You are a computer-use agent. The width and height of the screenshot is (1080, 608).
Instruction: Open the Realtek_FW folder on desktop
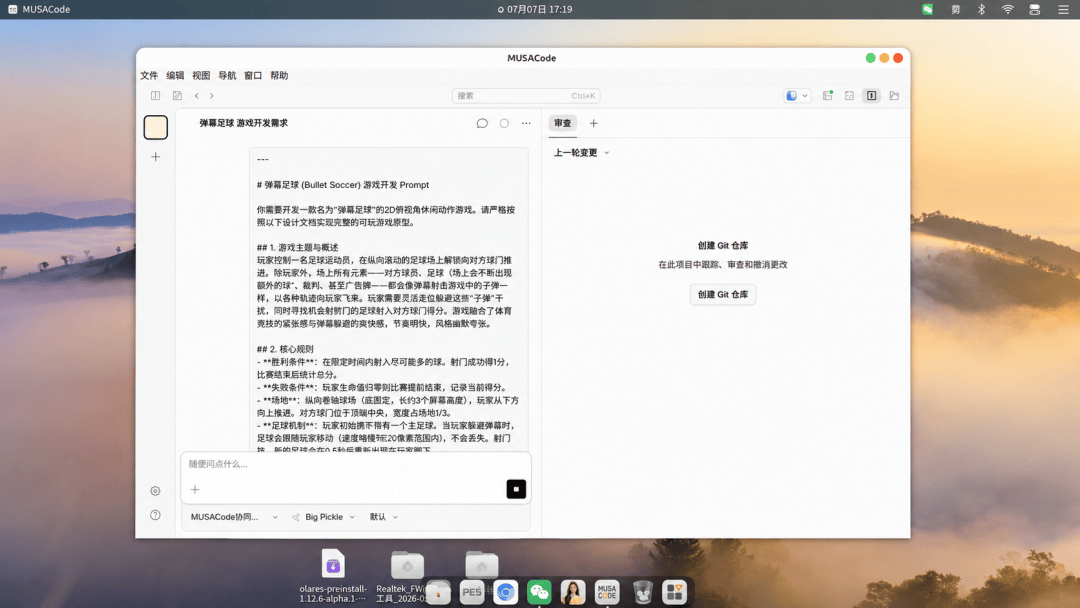[407, 565]
